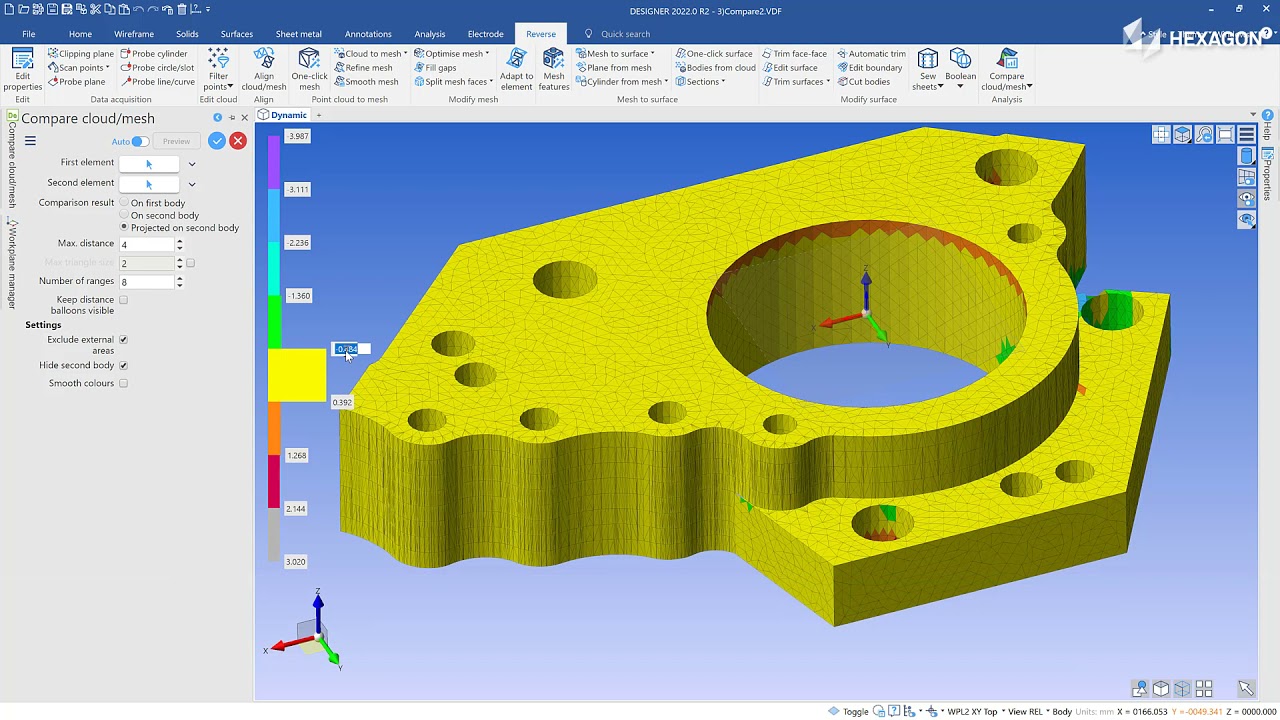Screen dimensions: 1280x720
Task: Open the Sew sheets command
Action: (928, 69)
